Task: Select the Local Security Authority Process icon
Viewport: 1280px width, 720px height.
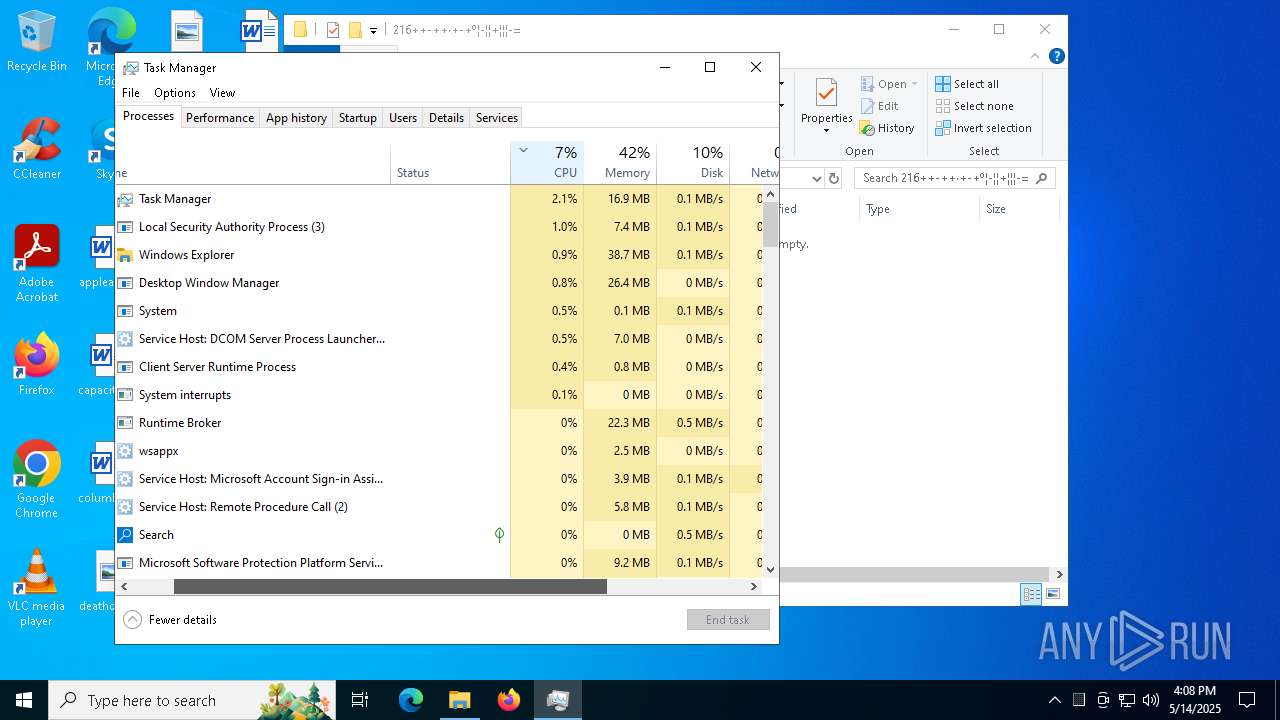Action: pyautogui.click(x=125, y=227)
